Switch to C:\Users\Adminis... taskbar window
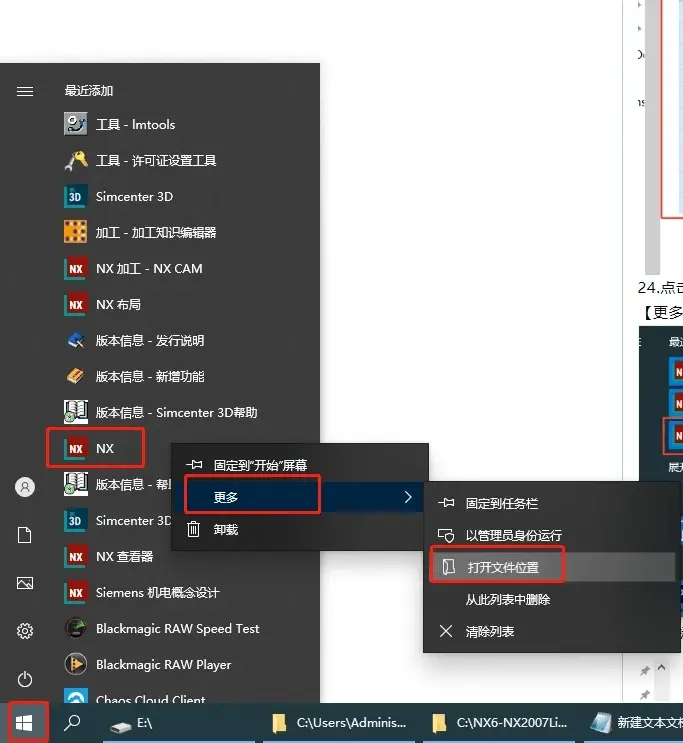This screenshot has width=683, height=743. point(339,723)
